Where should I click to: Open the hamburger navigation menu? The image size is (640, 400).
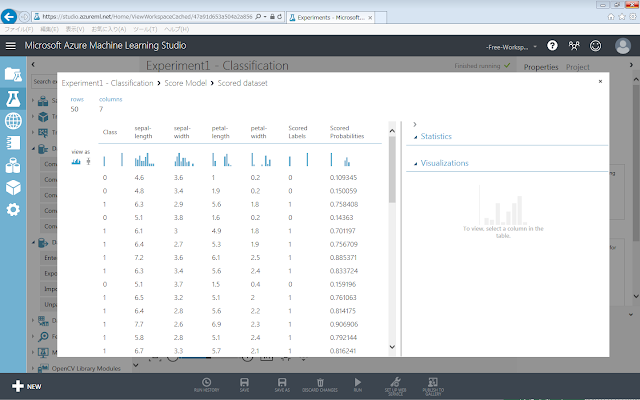11,46
